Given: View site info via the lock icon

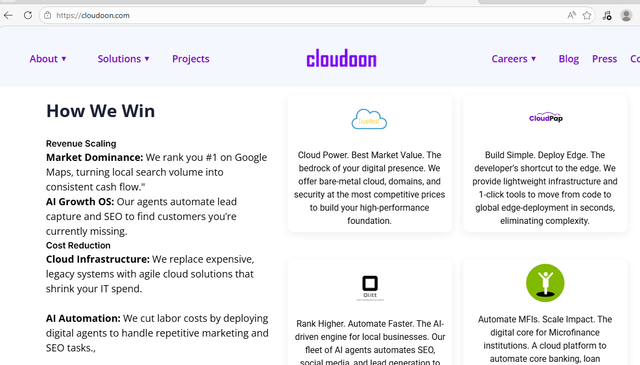Looking at the screenshot, I should coord(48,16).
